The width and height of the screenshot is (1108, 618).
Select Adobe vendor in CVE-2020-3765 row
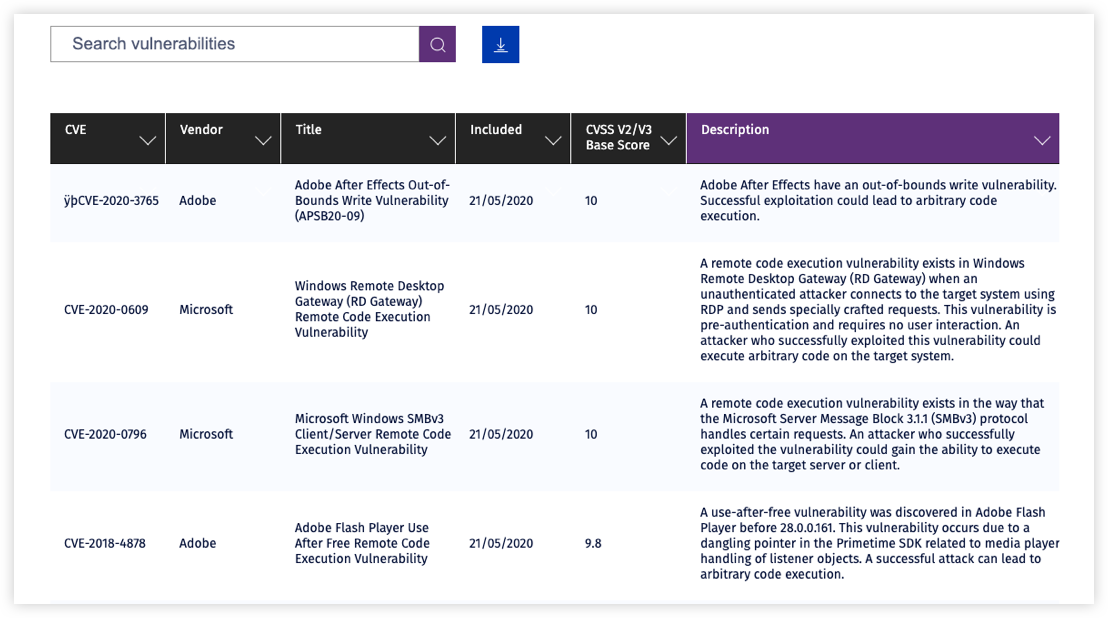198,201
